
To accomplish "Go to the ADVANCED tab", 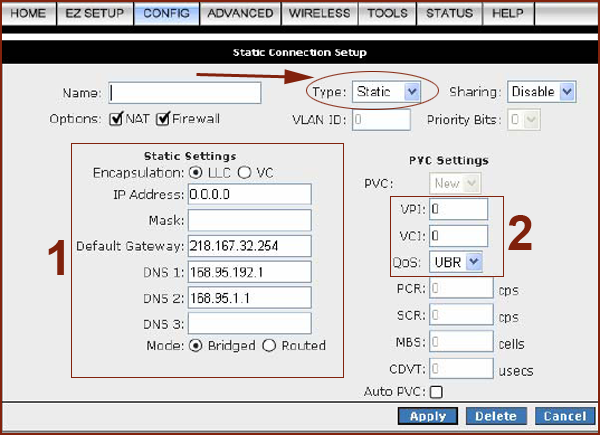I will [x=240, y=14].
